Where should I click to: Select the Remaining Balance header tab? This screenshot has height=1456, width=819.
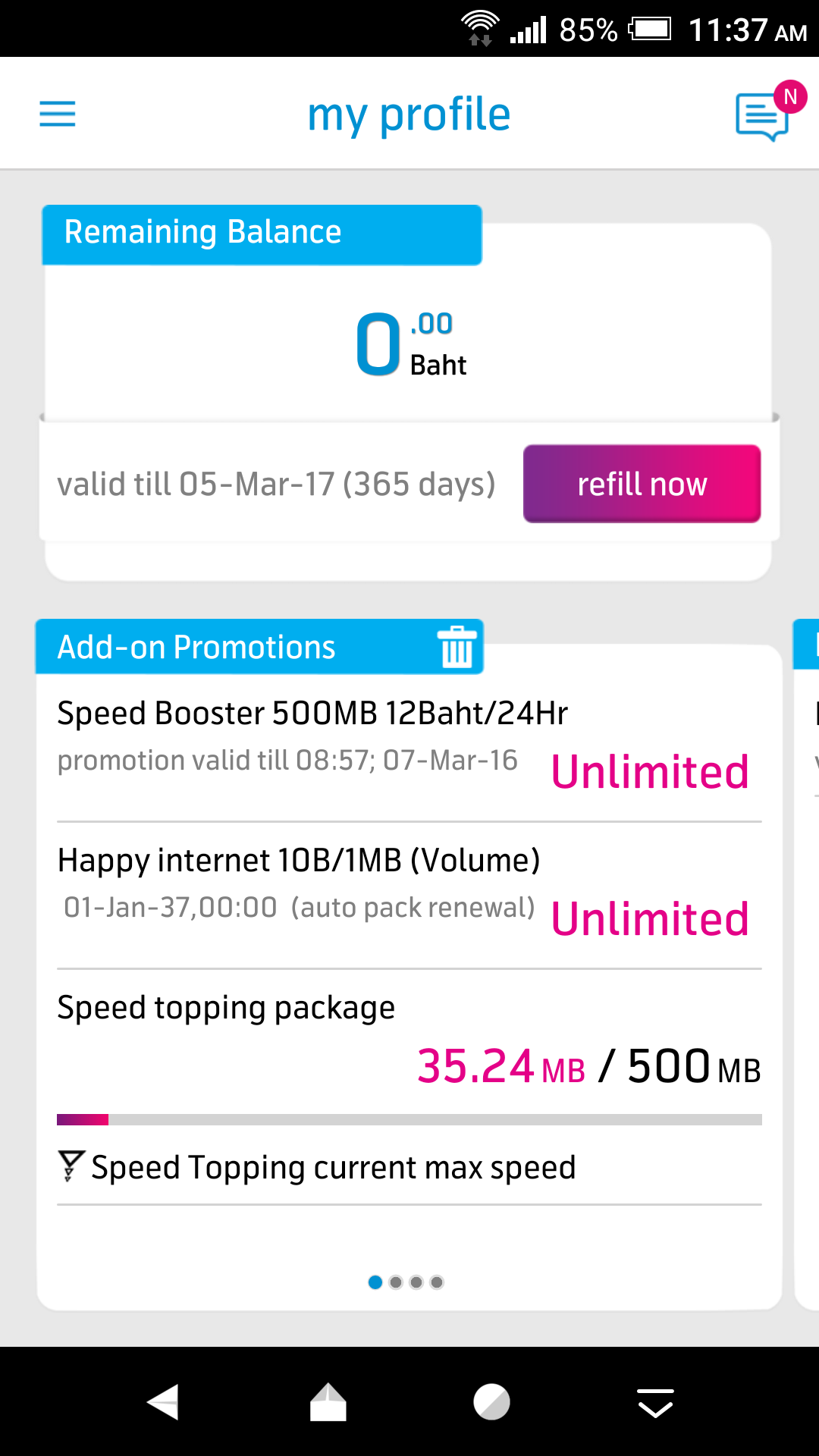(262, 234)
